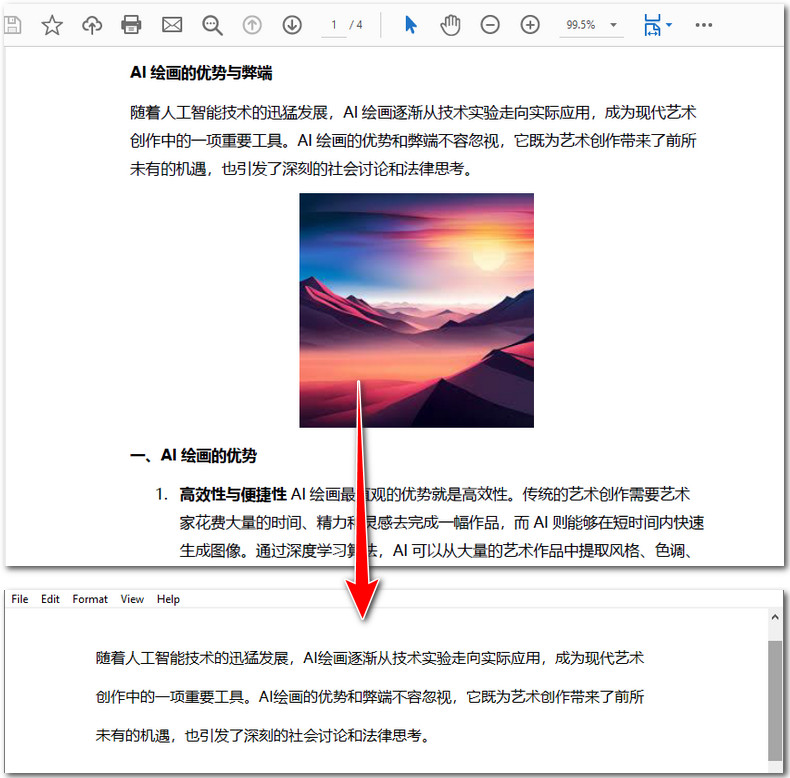Image resolution: width=790 pixels, height=778 pixels.
Task: Open the Notepad Edit menu
Action: [x=50, y=599]
